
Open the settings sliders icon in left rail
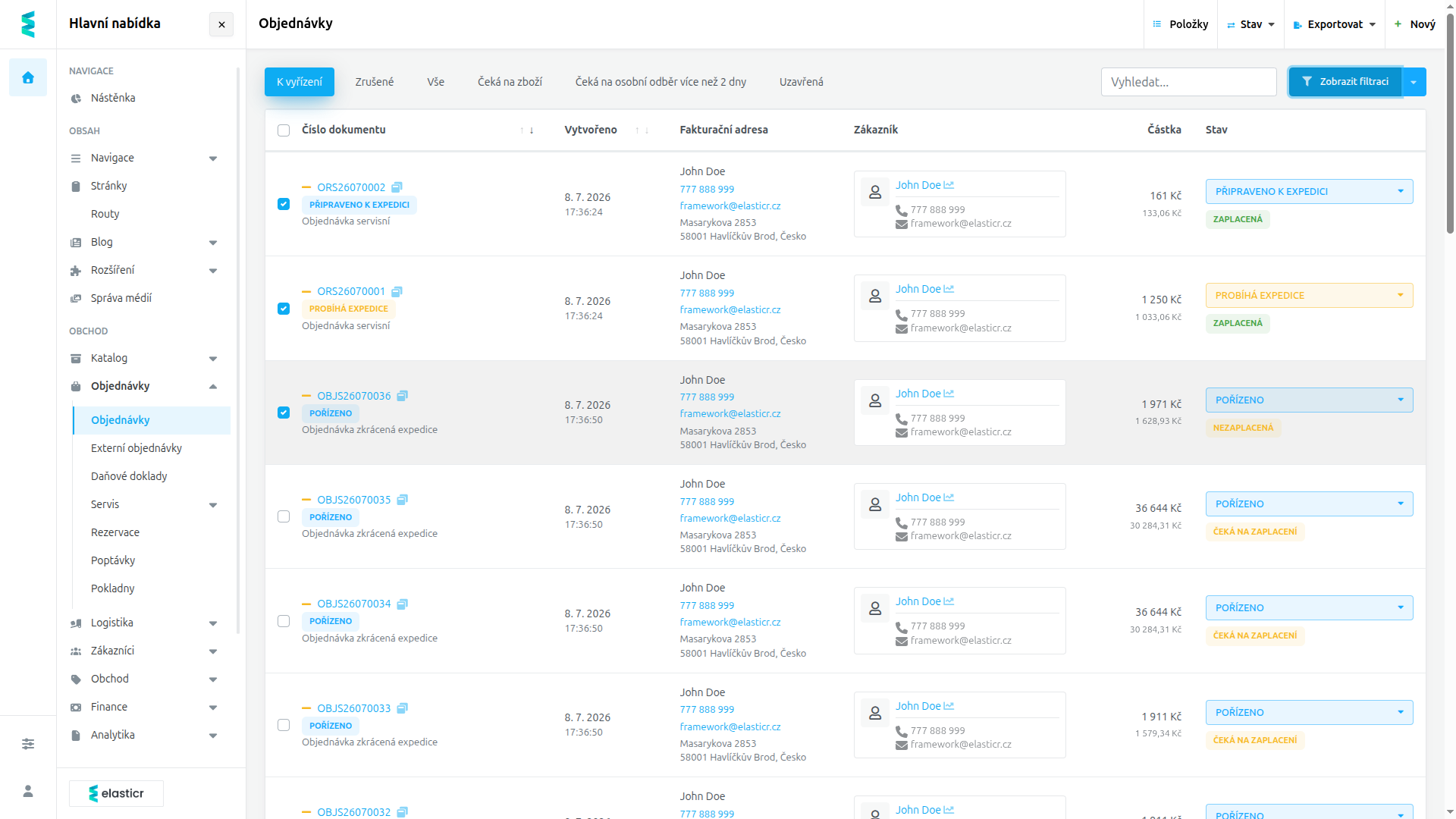pyautogui.click(x=28, y=744)
